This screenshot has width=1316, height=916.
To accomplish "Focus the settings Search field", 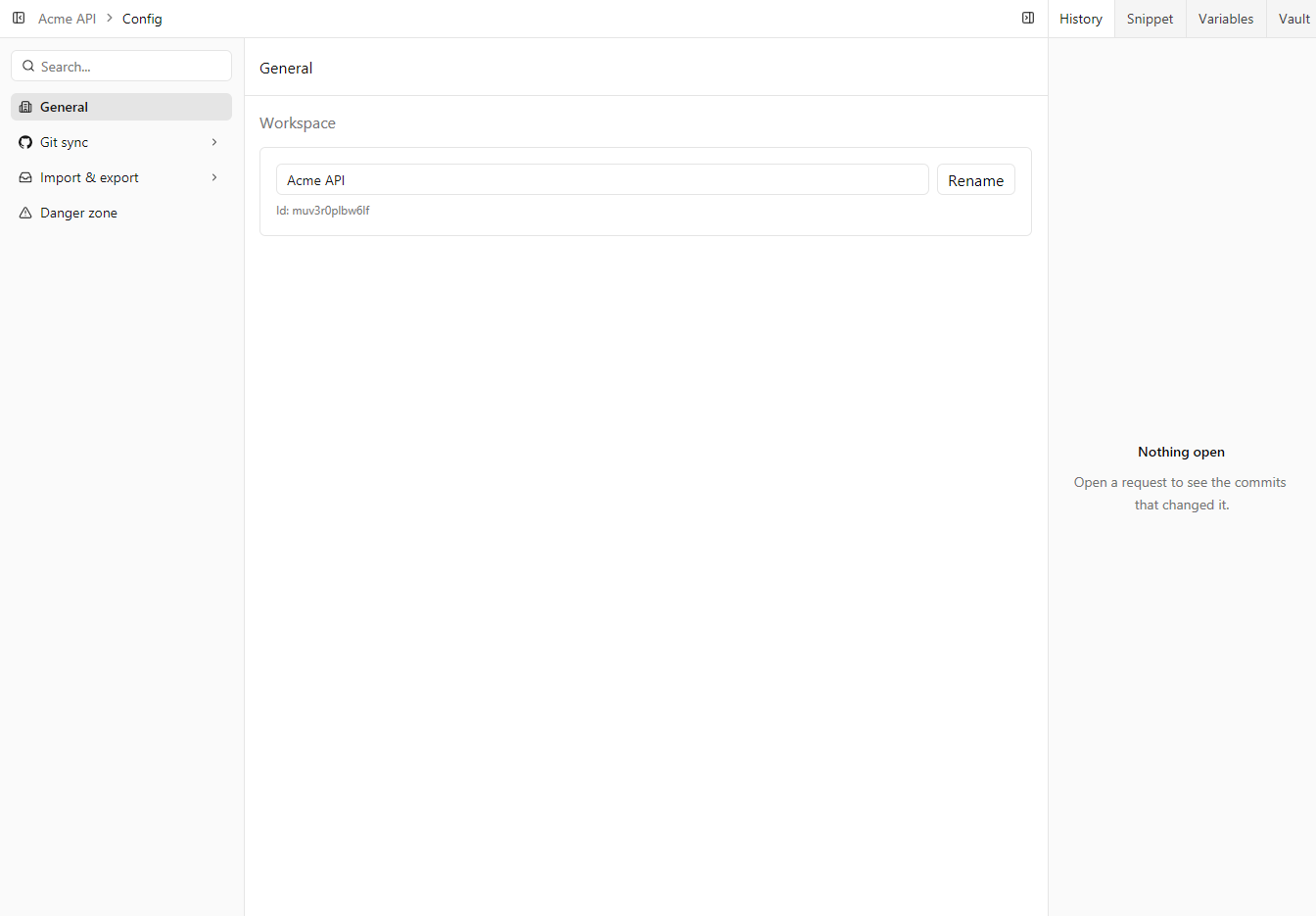I will click(x=121, y=66).
